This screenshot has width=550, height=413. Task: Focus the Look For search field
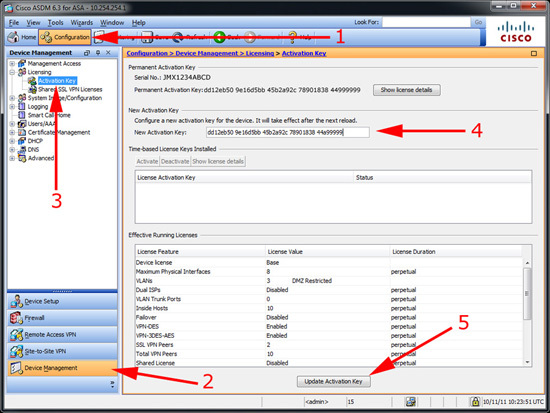click(426, 22)
